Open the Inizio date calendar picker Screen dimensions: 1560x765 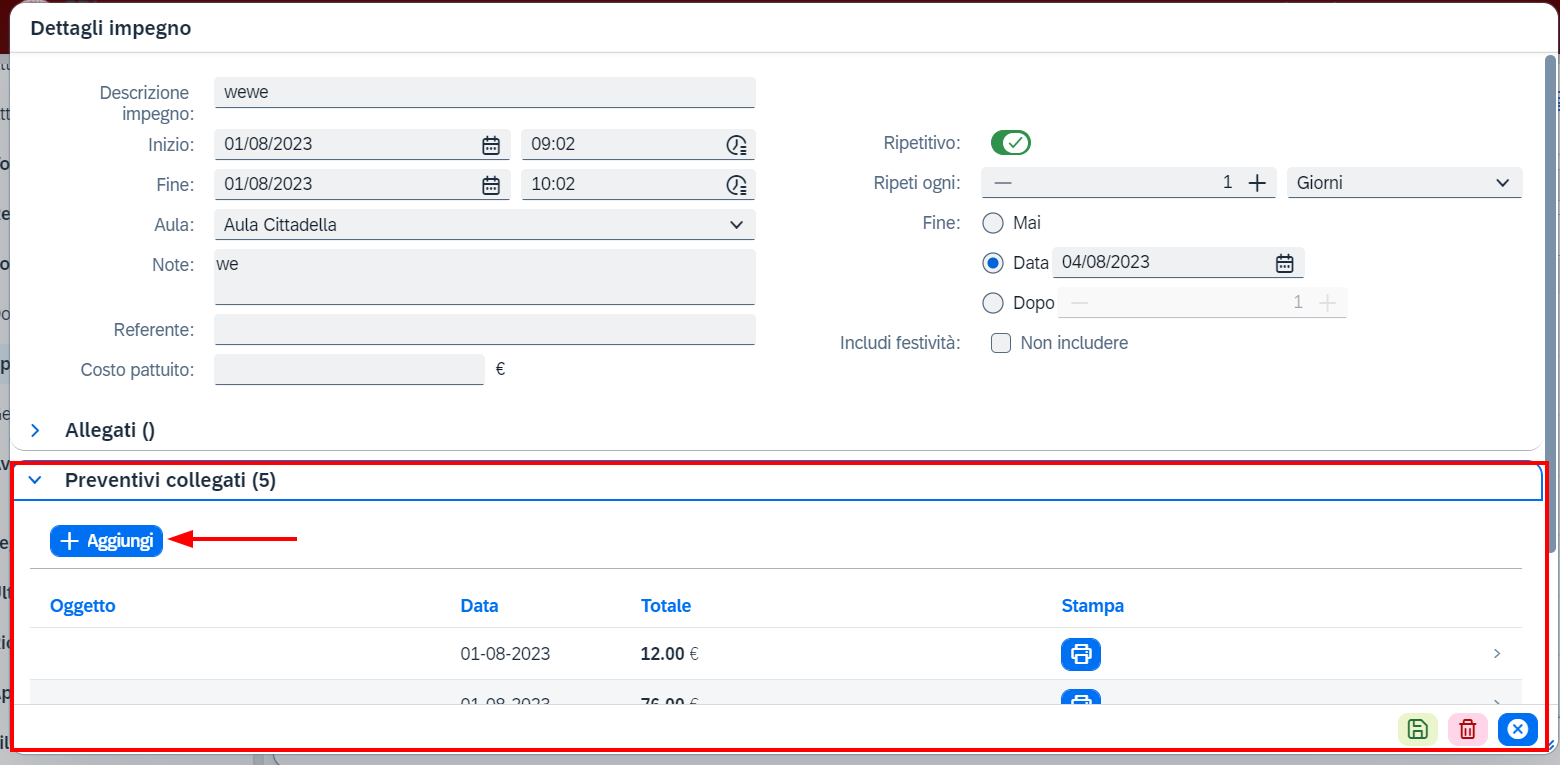click(491, 144)
